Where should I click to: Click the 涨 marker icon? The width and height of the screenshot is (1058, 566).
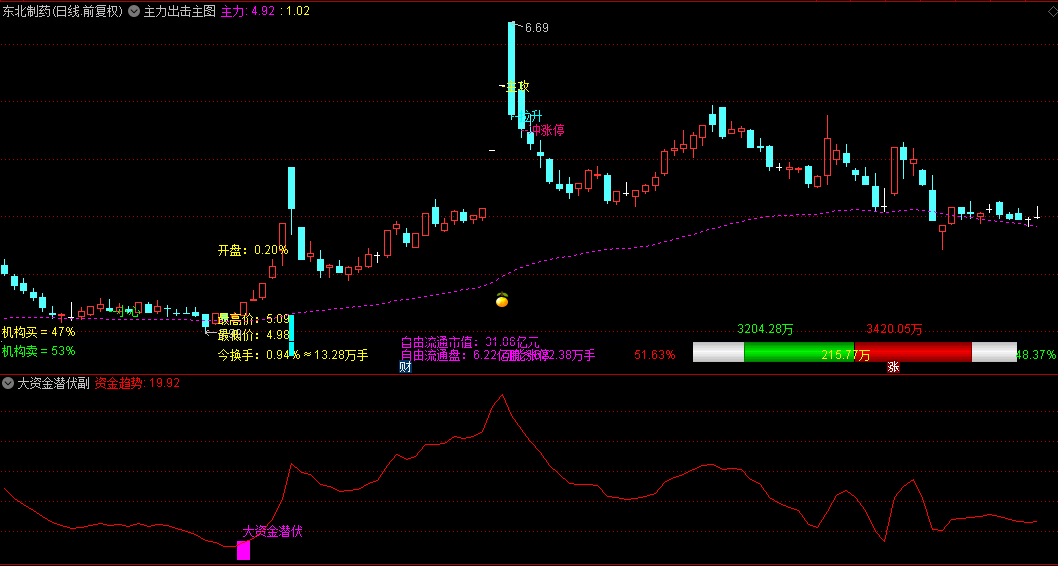coord(893,367)
